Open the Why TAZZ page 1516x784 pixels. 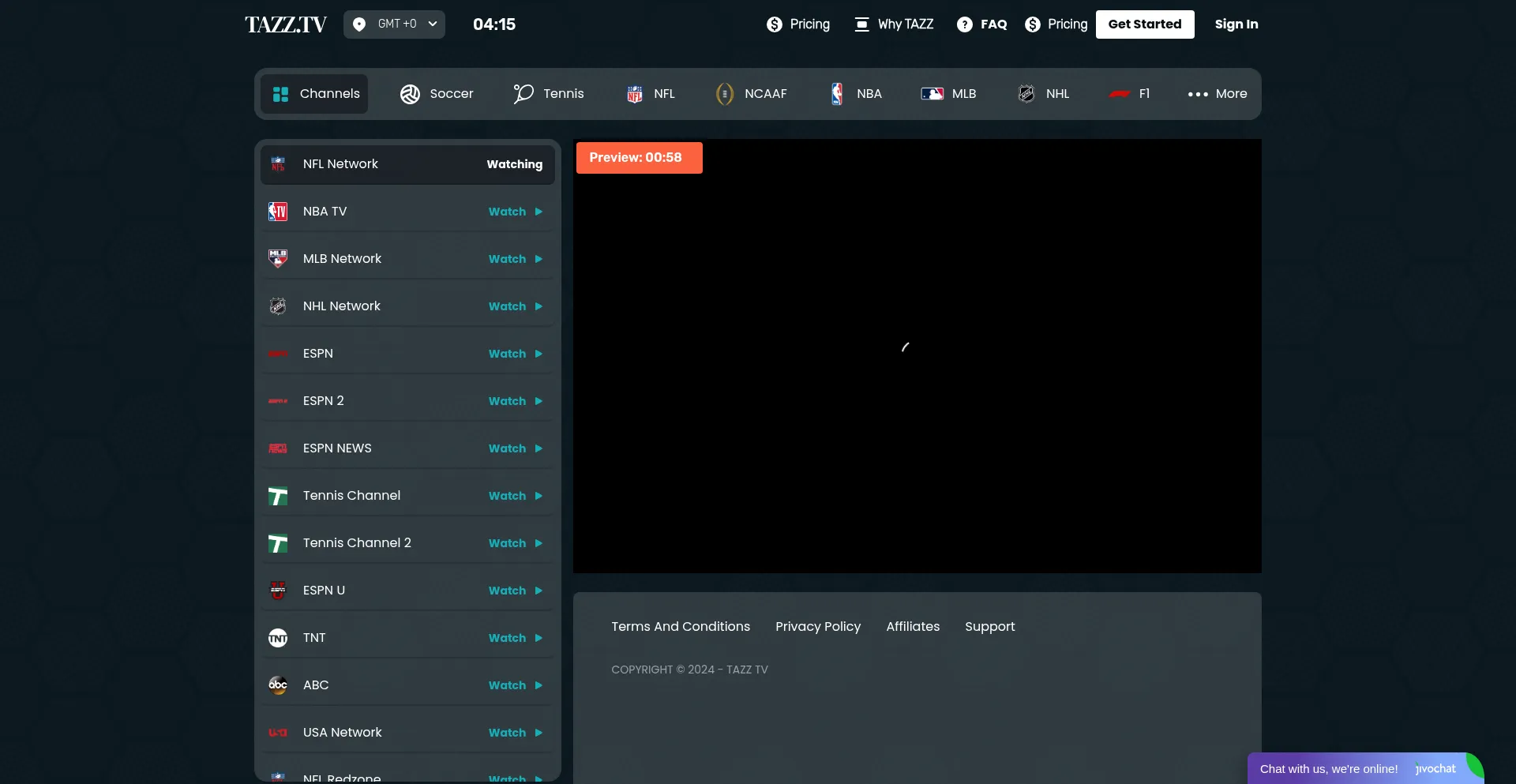(893, 24)
